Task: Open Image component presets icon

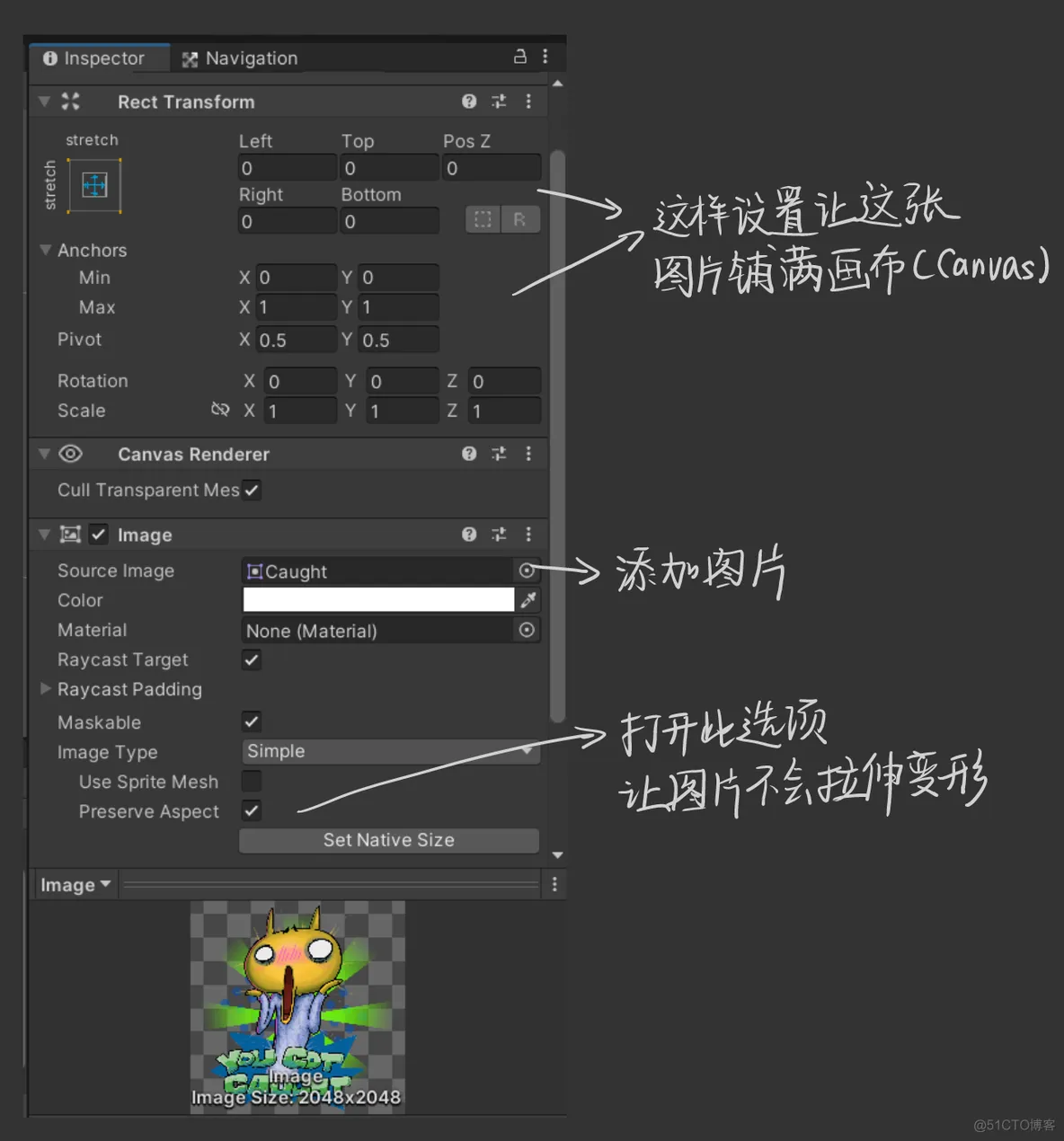Action: click(x=499, y=535)
